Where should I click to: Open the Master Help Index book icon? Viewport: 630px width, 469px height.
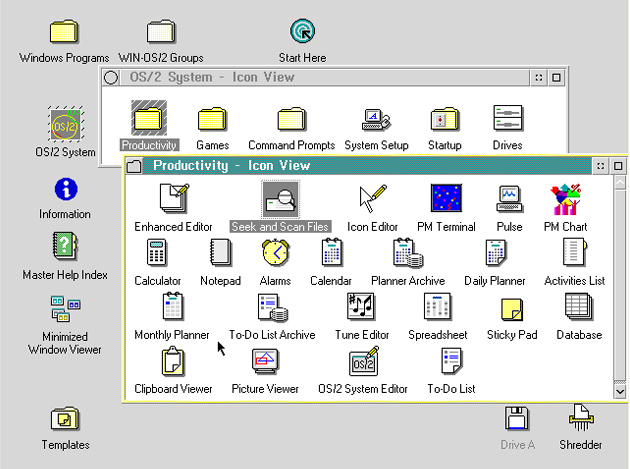tap(65, 246)
